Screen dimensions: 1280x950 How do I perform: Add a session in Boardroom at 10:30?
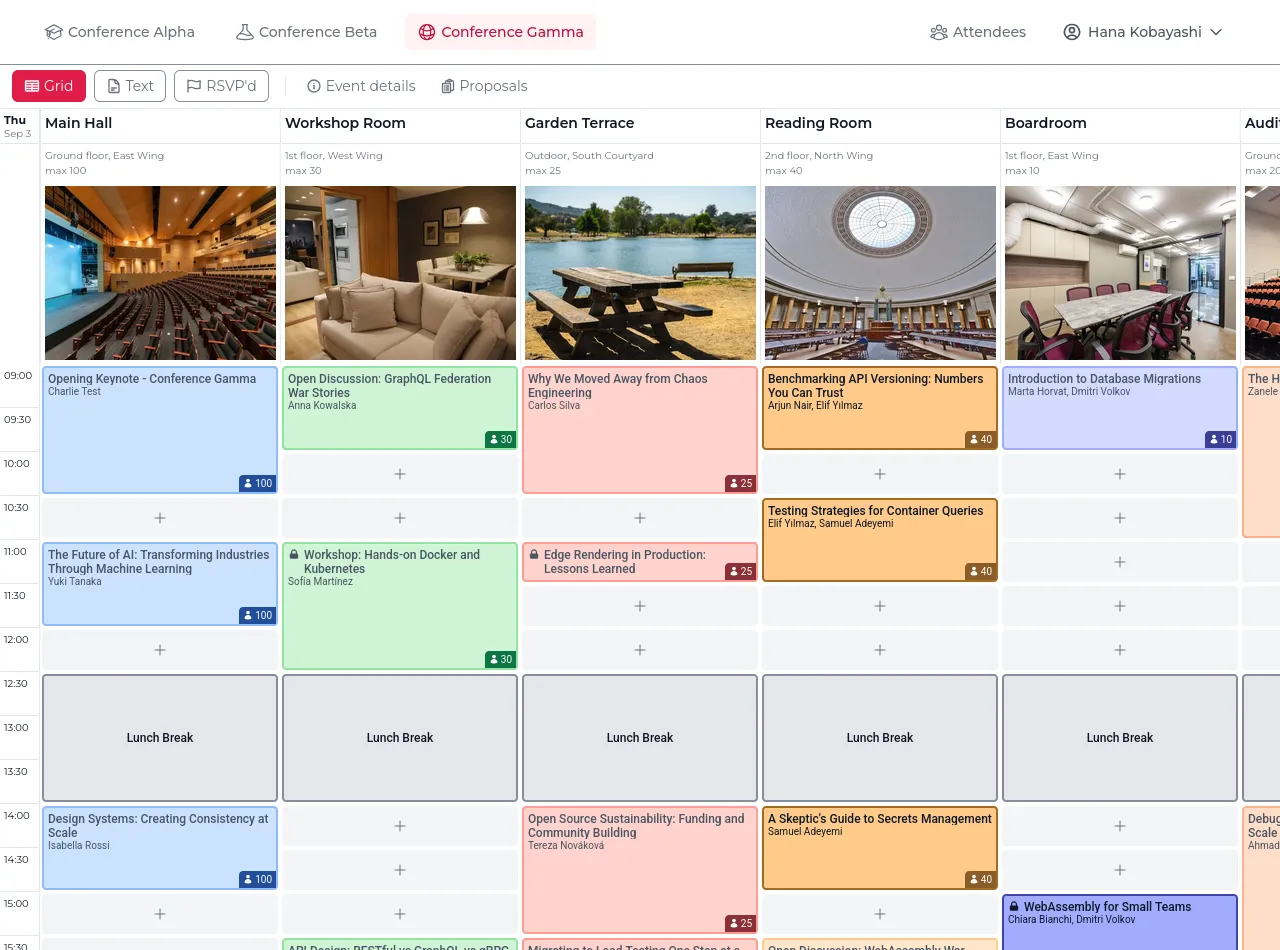click(x=1120, y=518)
